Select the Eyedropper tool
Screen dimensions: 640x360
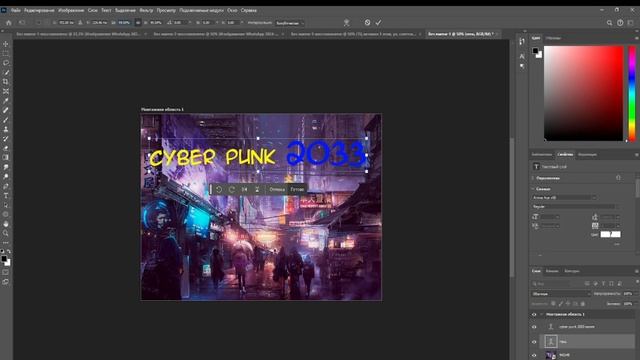6,101
